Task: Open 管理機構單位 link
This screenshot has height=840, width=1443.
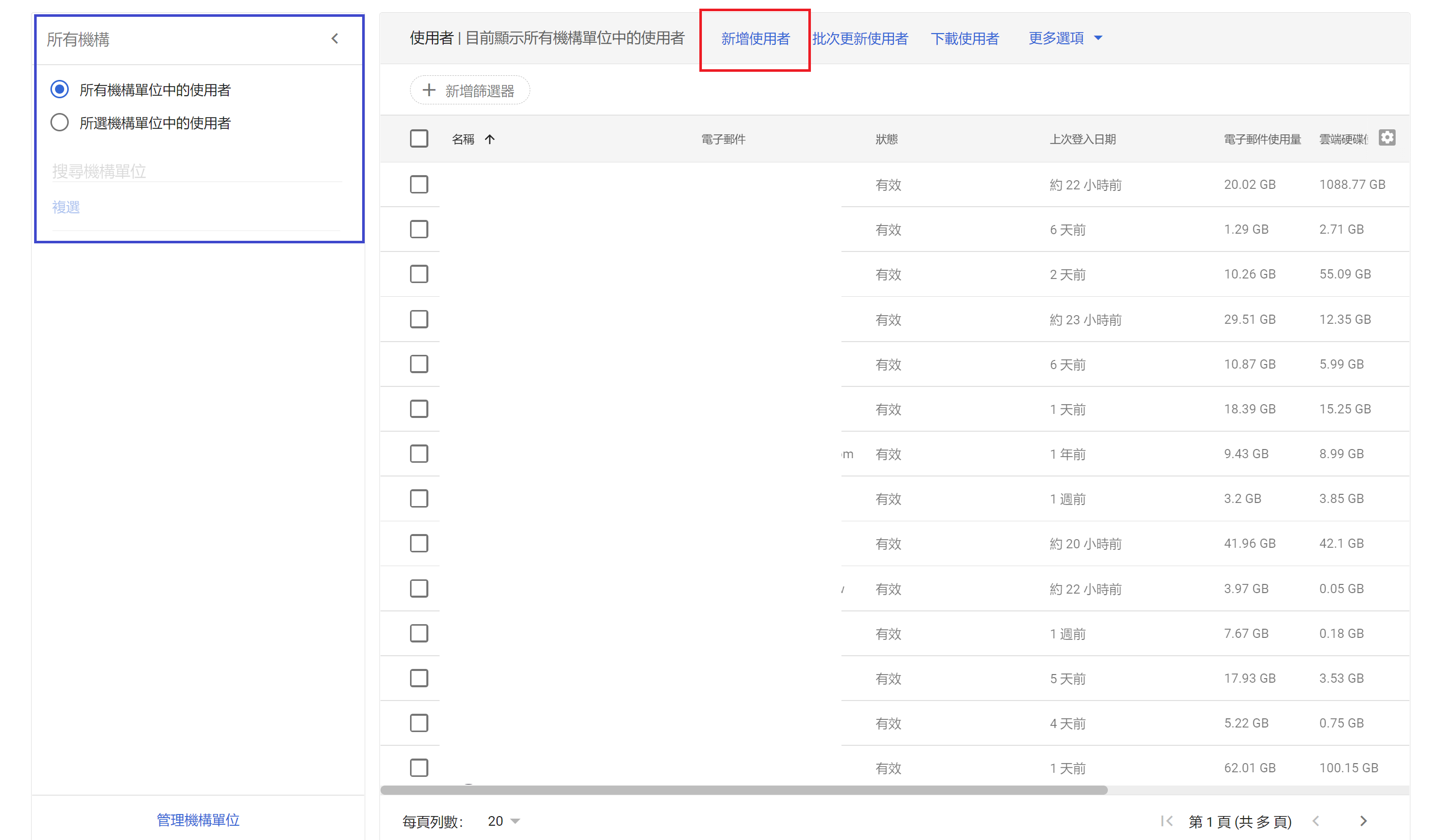Action: [198, 820]
